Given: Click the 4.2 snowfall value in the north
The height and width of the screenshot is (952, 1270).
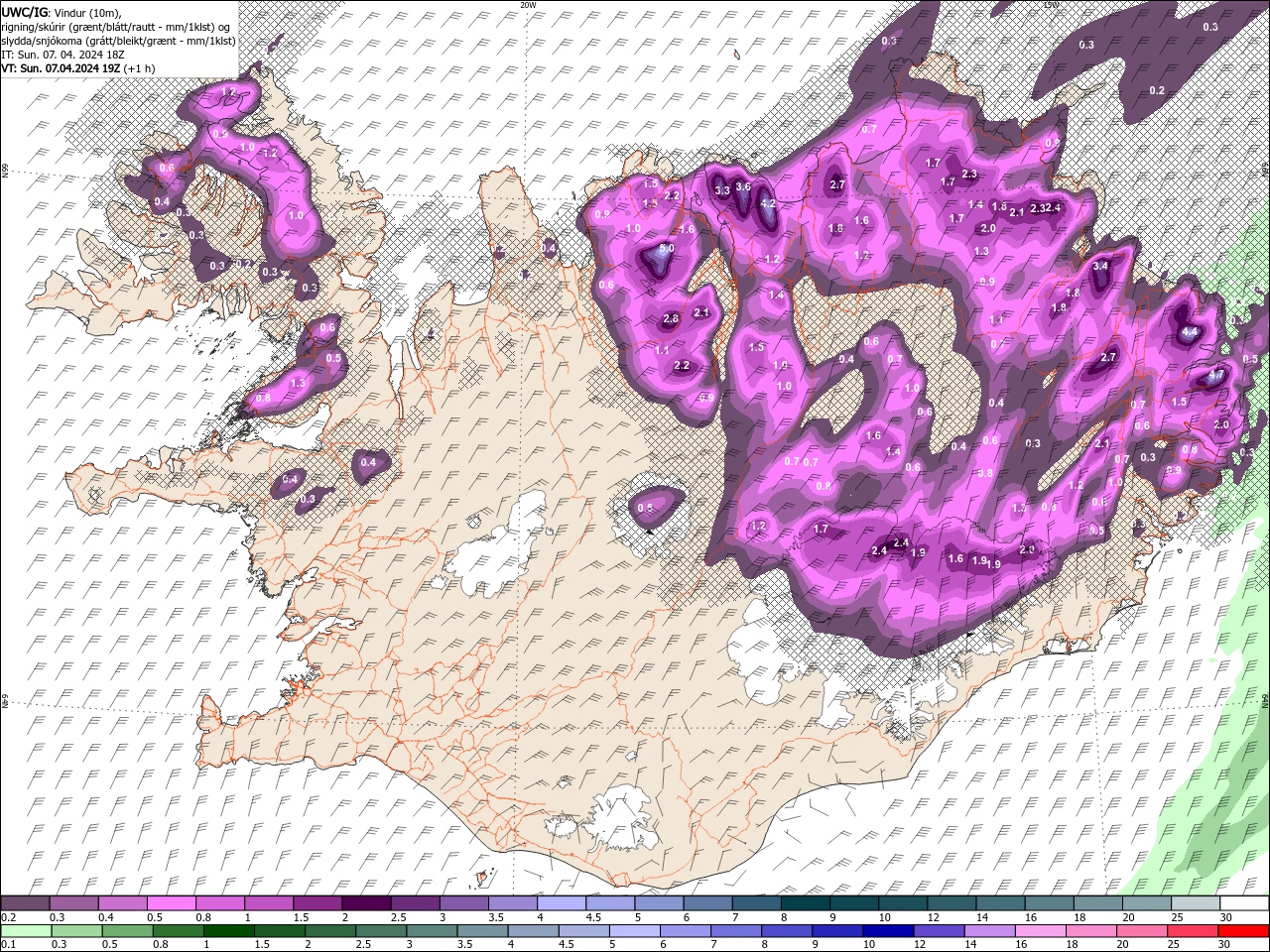Looking at the screenshot, I should pos(767,203).
